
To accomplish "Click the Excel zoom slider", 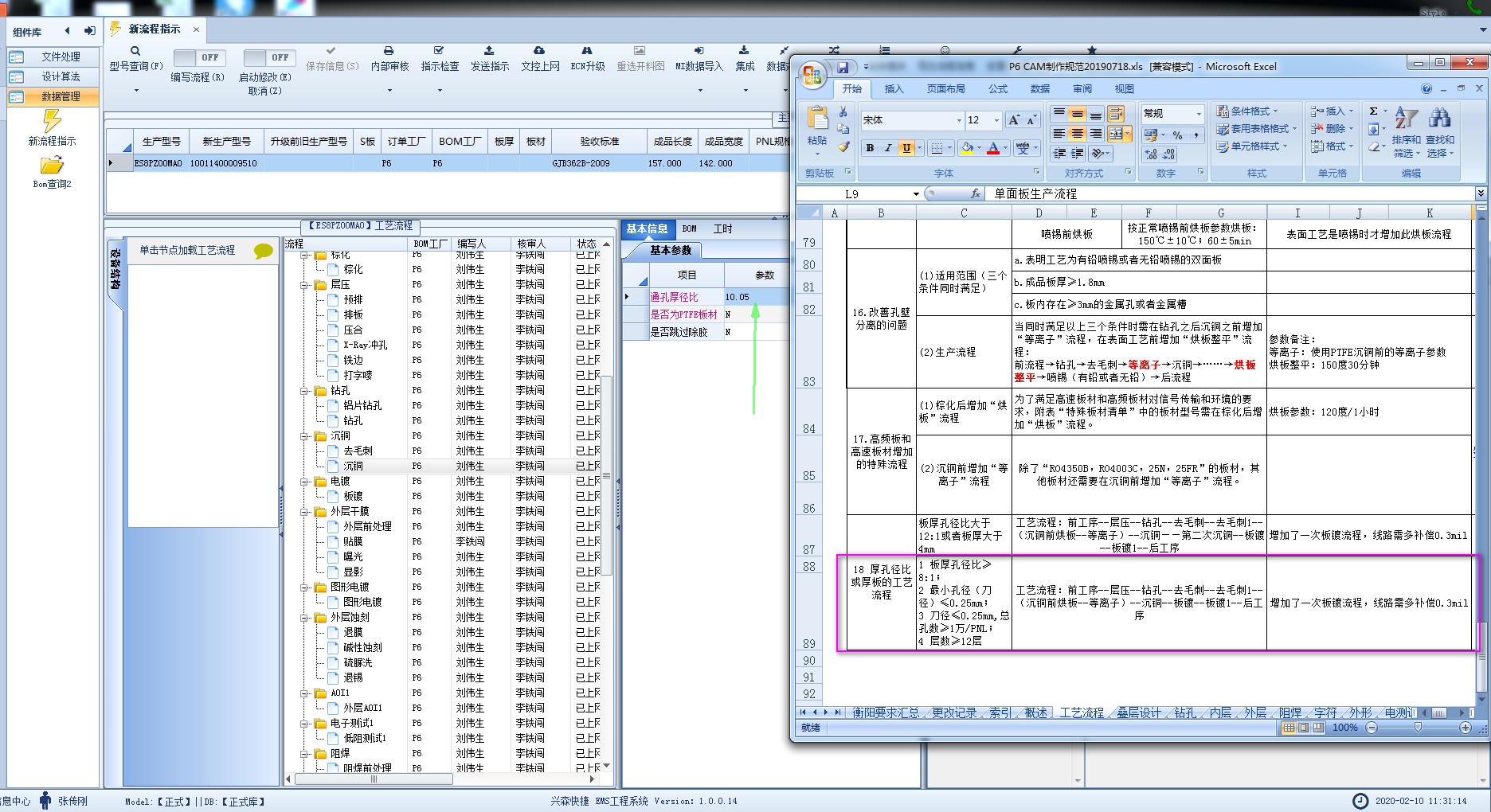I will pyautogui.click(x=1418, y=728).
